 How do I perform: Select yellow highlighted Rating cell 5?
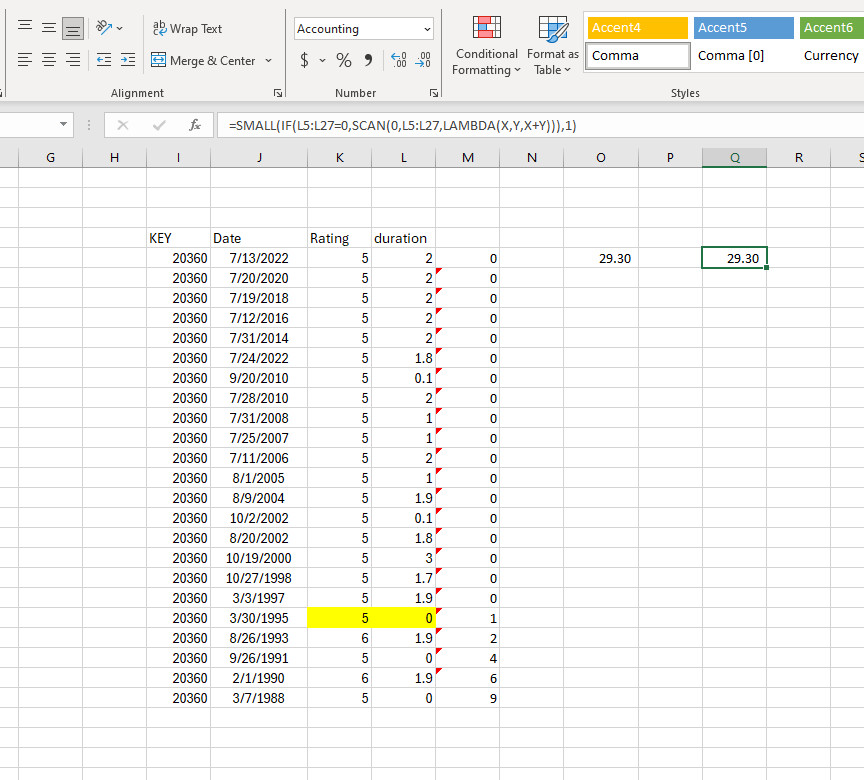(x=339, y=618)
